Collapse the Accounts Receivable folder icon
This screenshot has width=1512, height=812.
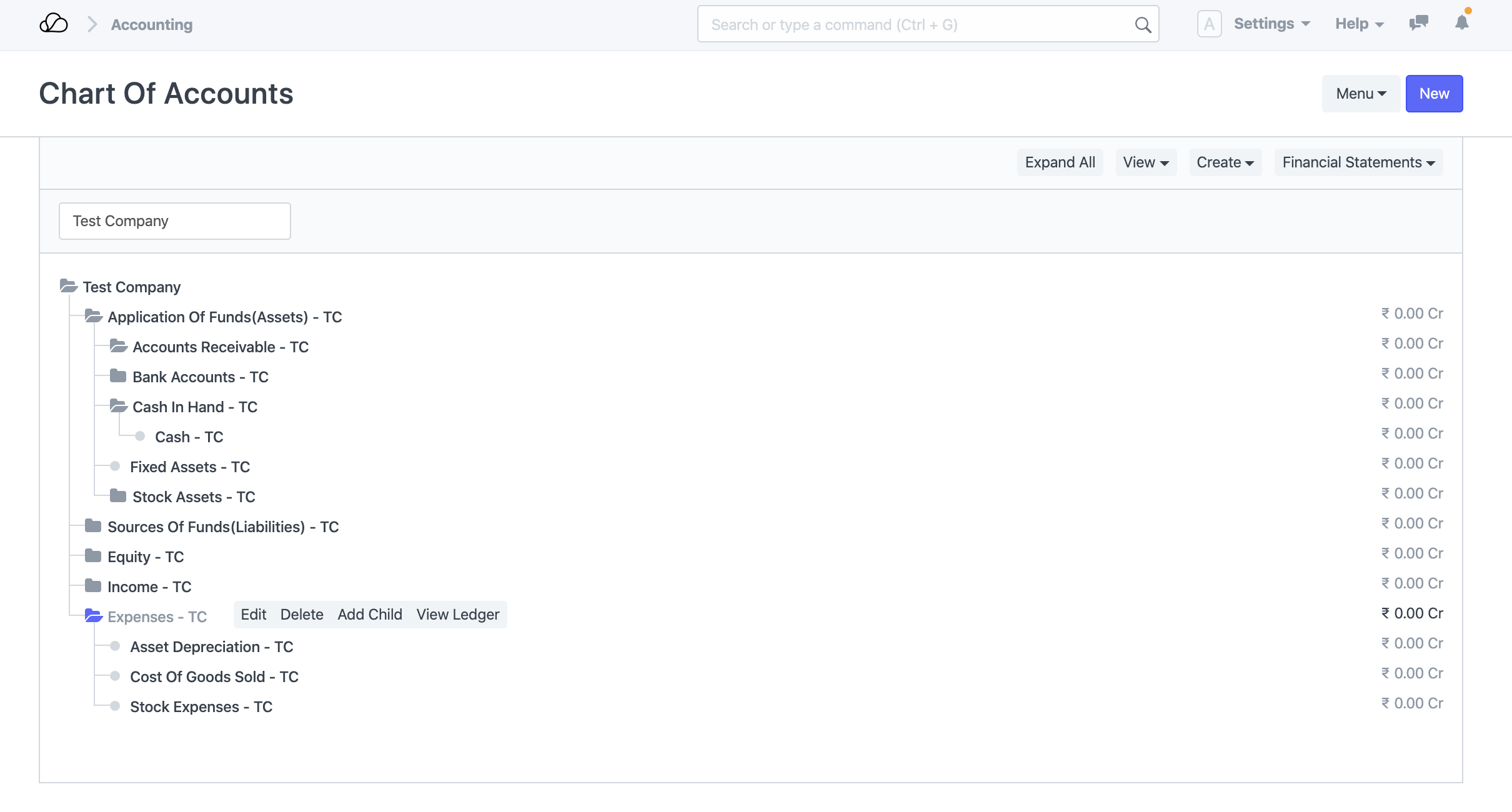click(x=119, y=346)
